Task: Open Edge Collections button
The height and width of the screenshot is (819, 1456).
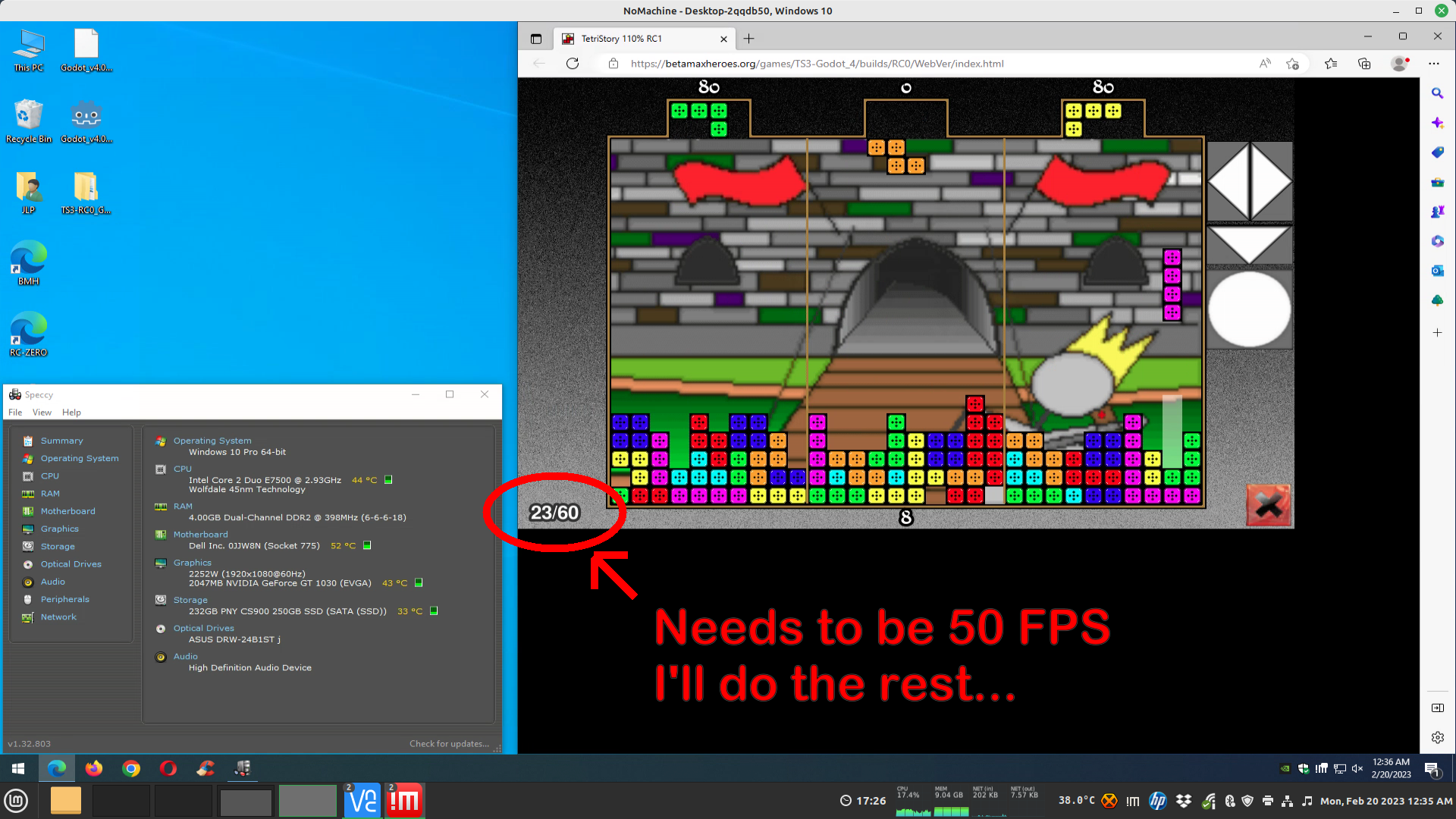Action: pos(1364,64)
